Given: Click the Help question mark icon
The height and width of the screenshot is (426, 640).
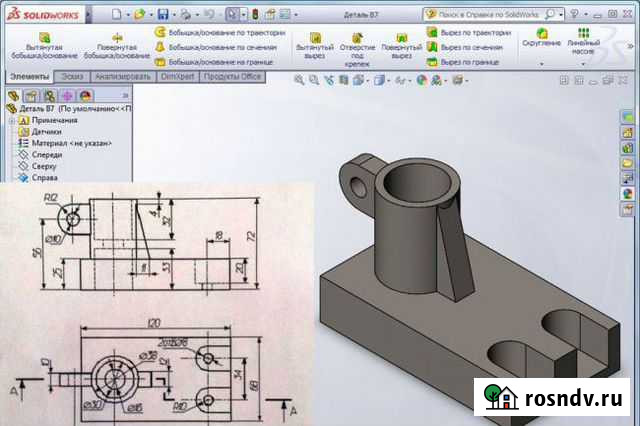Looking at the screenshot, I should (574, 14).
